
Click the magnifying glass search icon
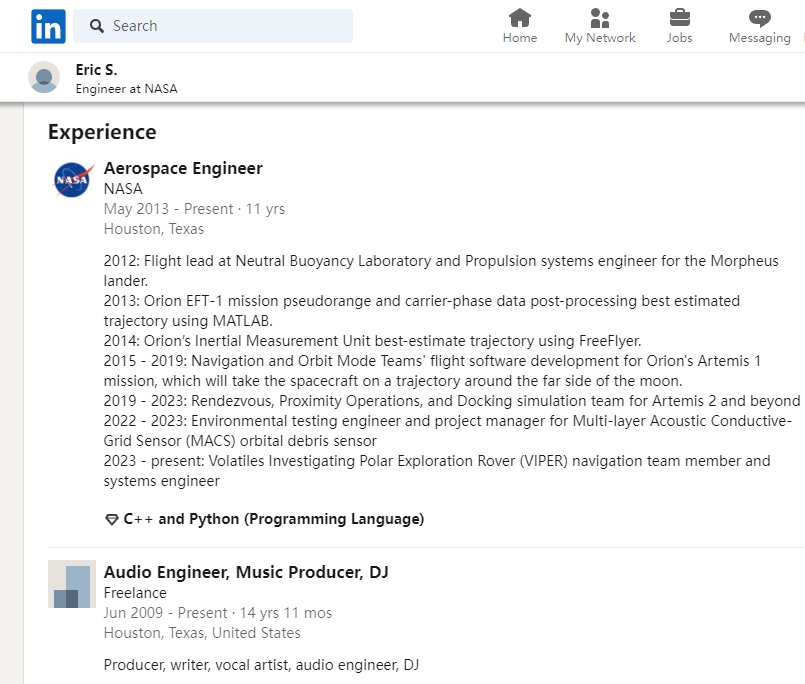(97, 26)
